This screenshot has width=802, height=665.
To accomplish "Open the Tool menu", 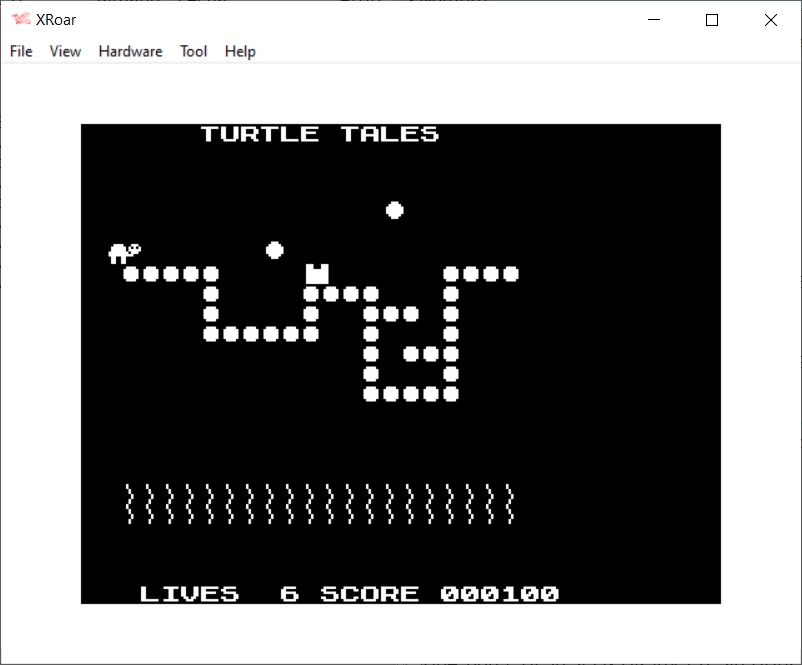I will 193,51.
